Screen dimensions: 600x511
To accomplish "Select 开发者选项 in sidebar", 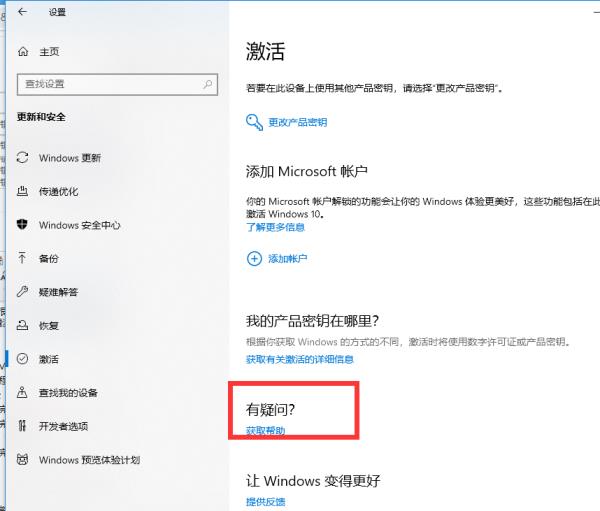I will pyautogui.click(x=64, y=426).
